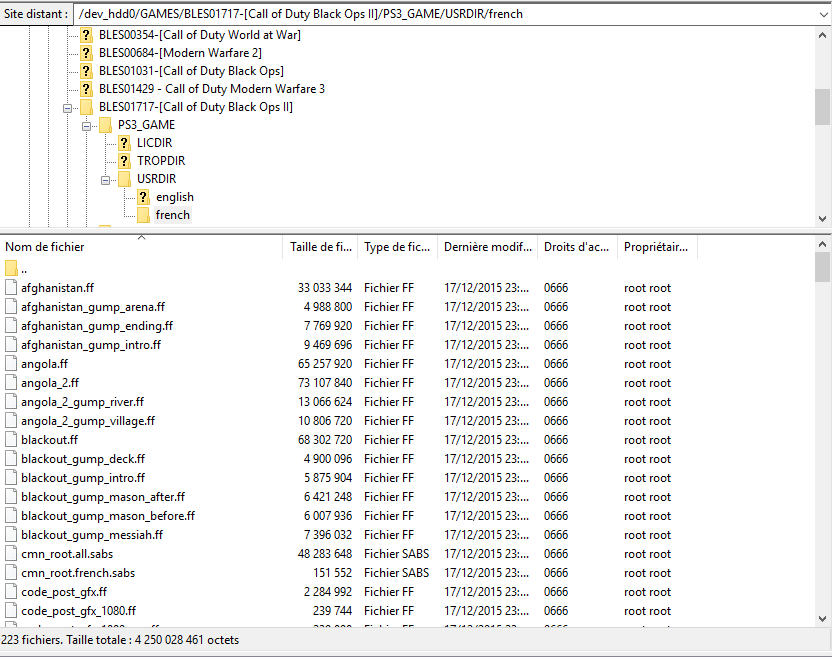Click the BLES01717 Black Ops II folder icon
Viewport: 832px width, 660px height.
coord(86,107)
